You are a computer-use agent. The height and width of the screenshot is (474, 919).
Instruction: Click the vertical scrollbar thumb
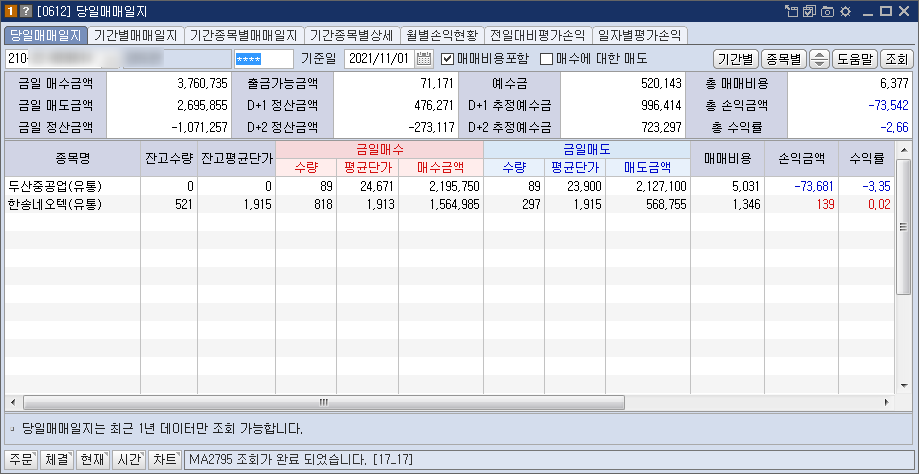(x=903, y=226)
